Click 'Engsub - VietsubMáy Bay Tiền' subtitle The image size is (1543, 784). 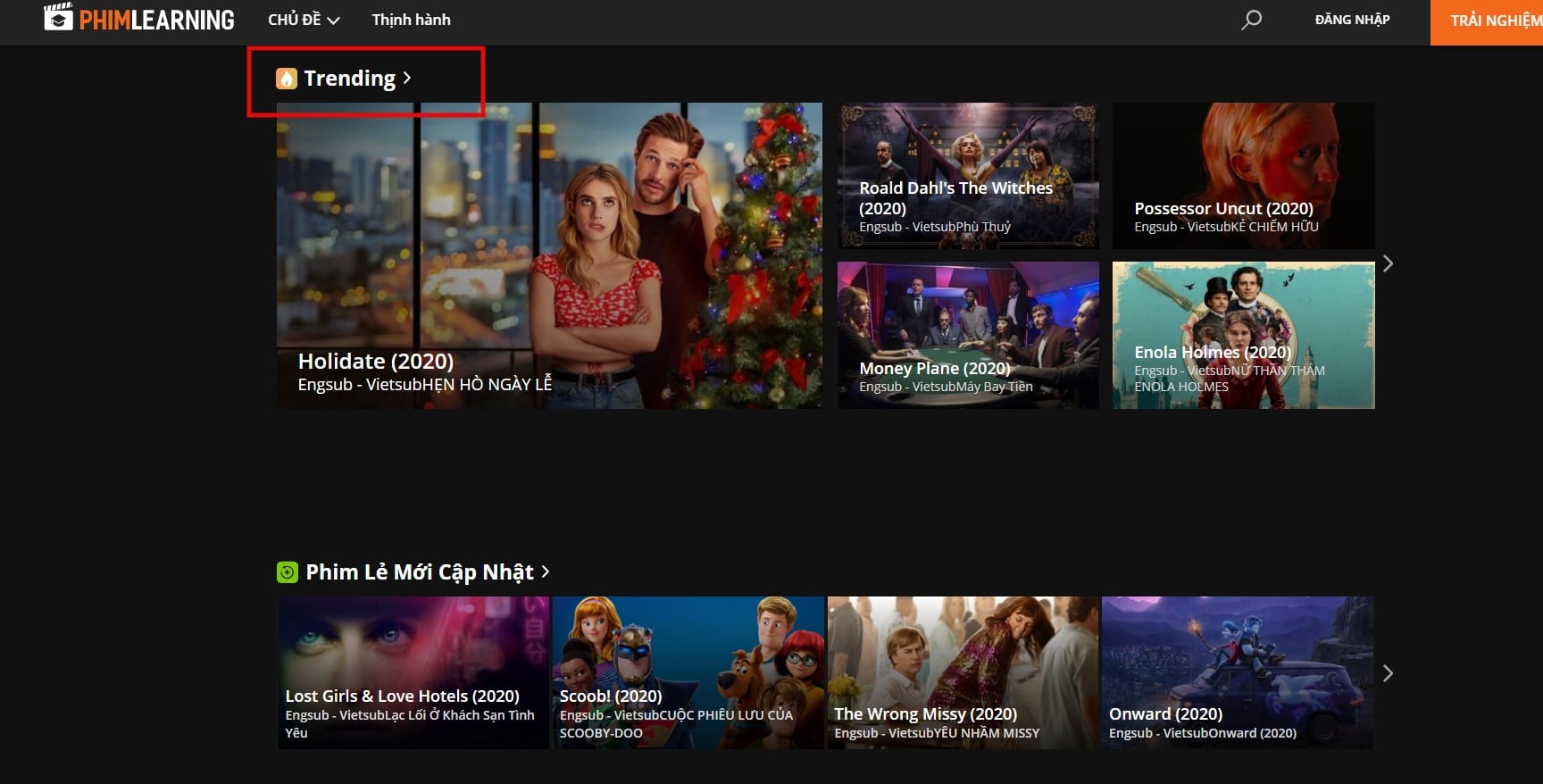[x=946, y=387]
